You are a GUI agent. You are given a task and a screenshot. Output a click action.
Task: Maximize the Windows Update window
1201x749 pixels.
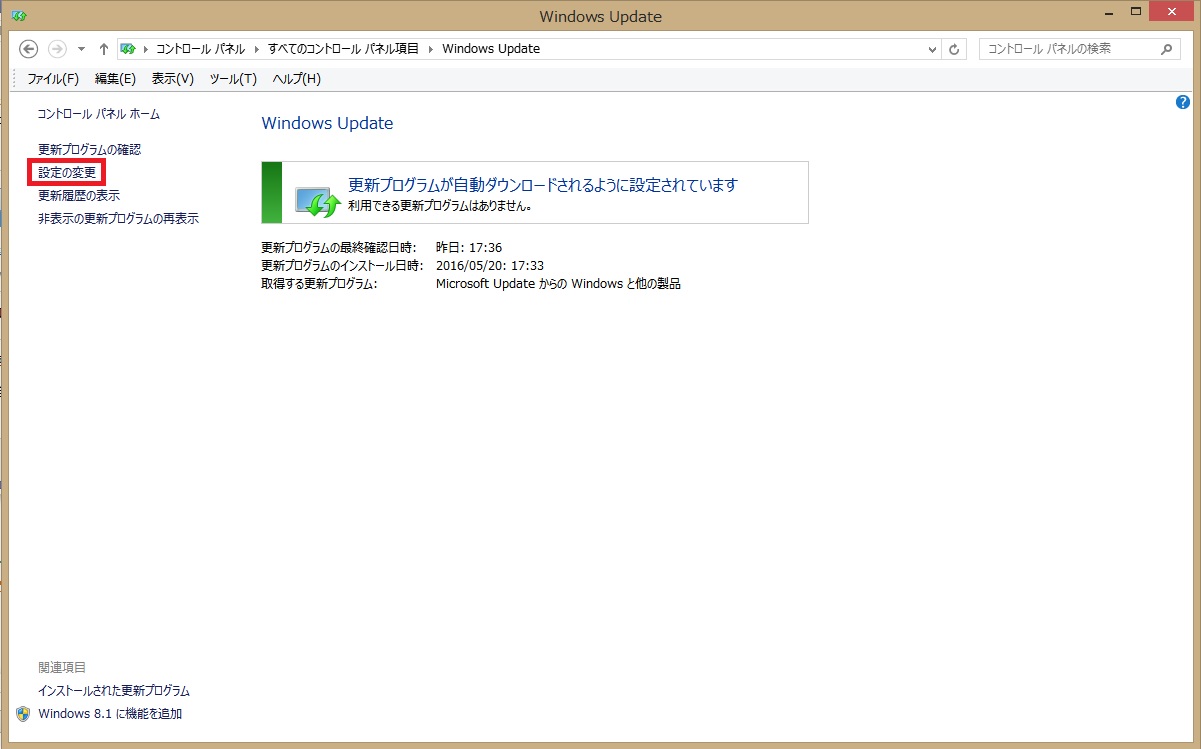coord(1135,11)
